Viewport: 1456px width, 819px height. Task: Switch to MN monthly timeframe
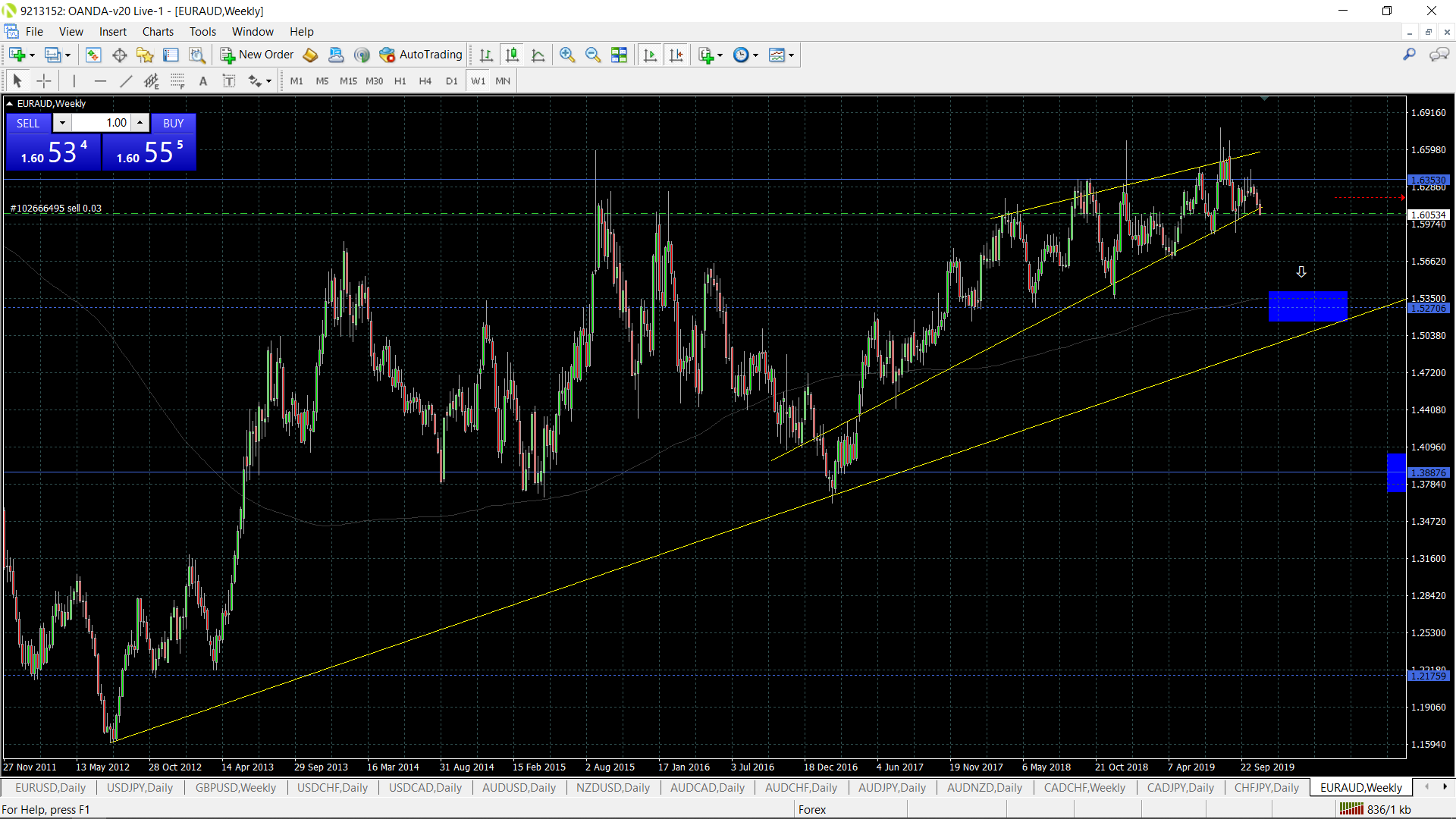pos(503,80)
